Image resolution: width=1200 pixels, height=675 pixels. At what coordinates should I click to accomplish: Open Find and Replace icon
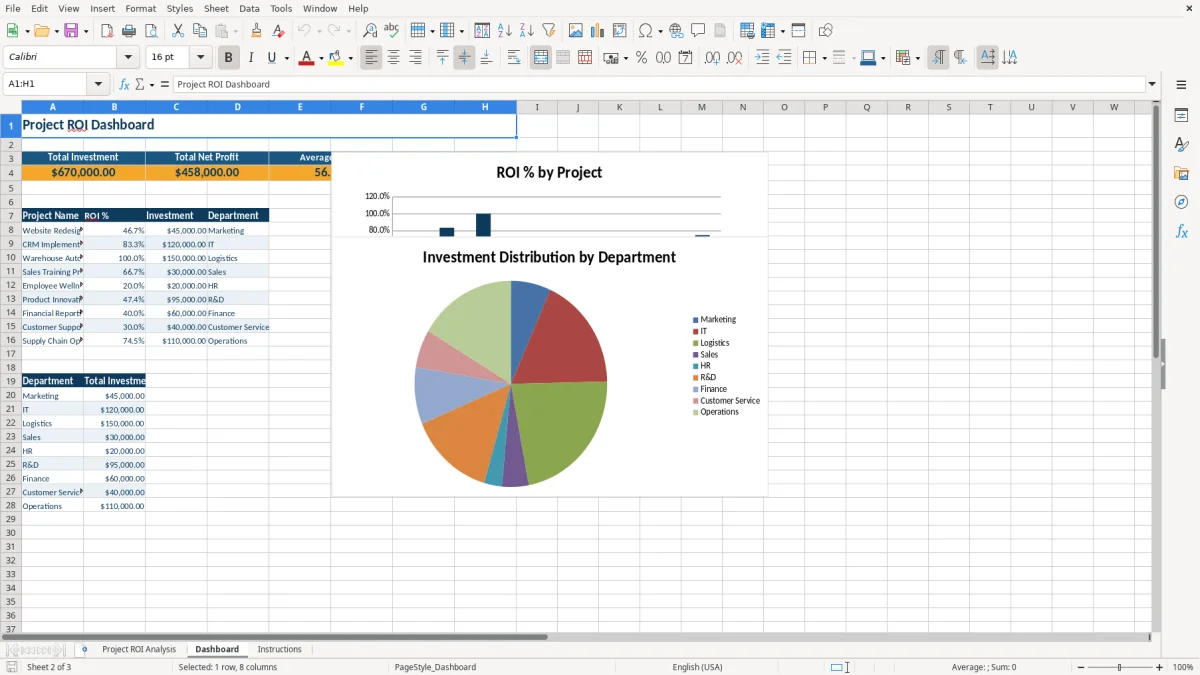370,31
